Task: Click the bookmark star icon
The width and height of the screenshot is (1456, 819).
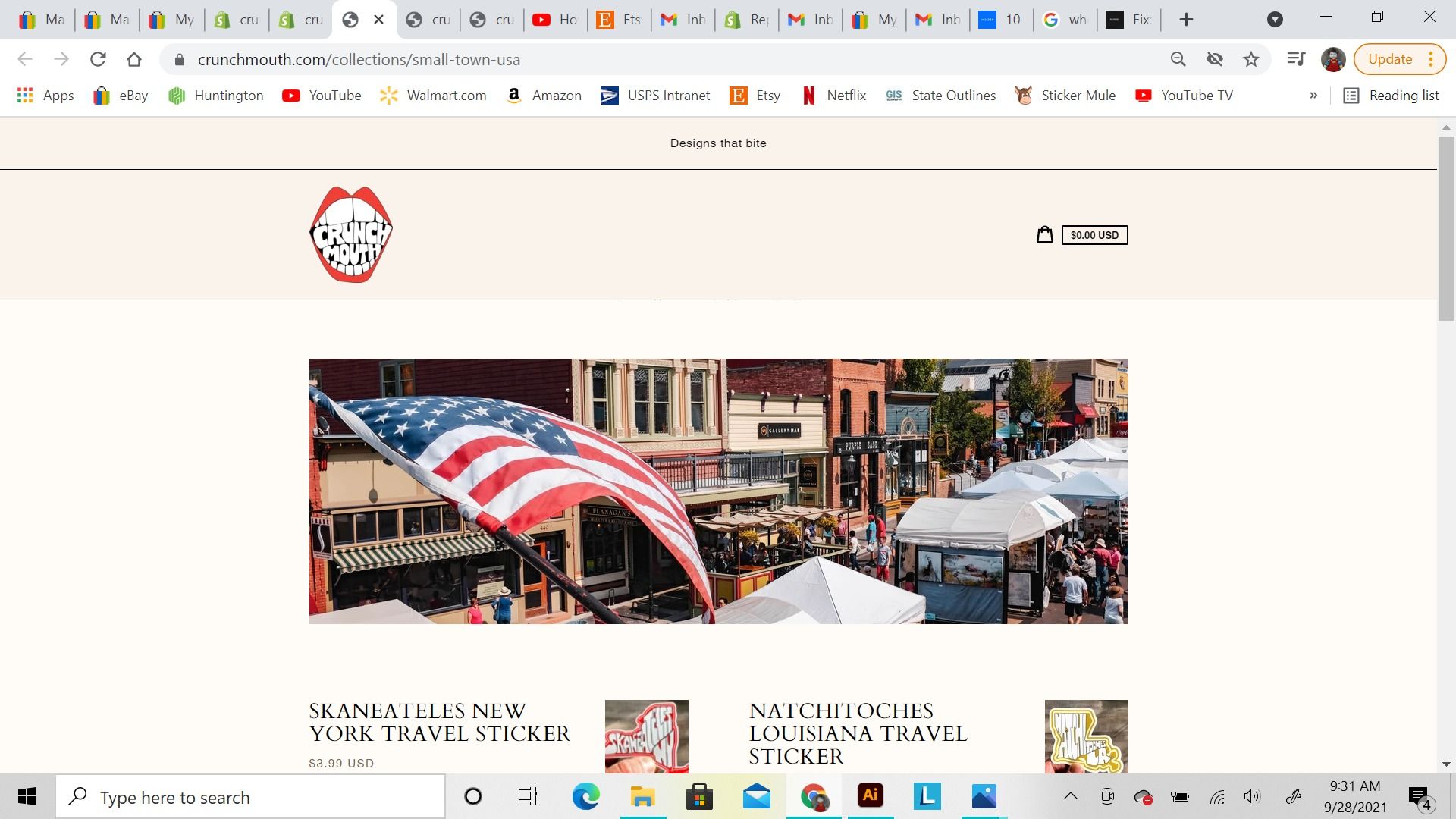Action: point(1251,59)
